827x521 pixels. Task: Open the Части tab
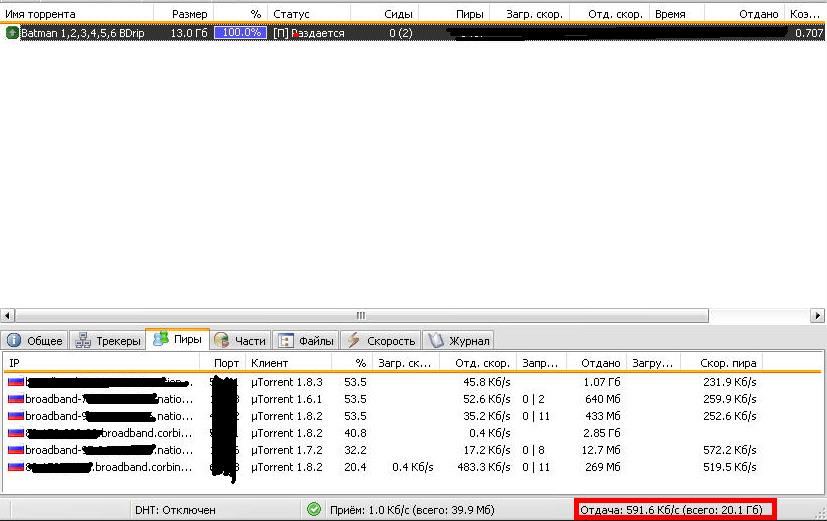(x=241, y=341)
